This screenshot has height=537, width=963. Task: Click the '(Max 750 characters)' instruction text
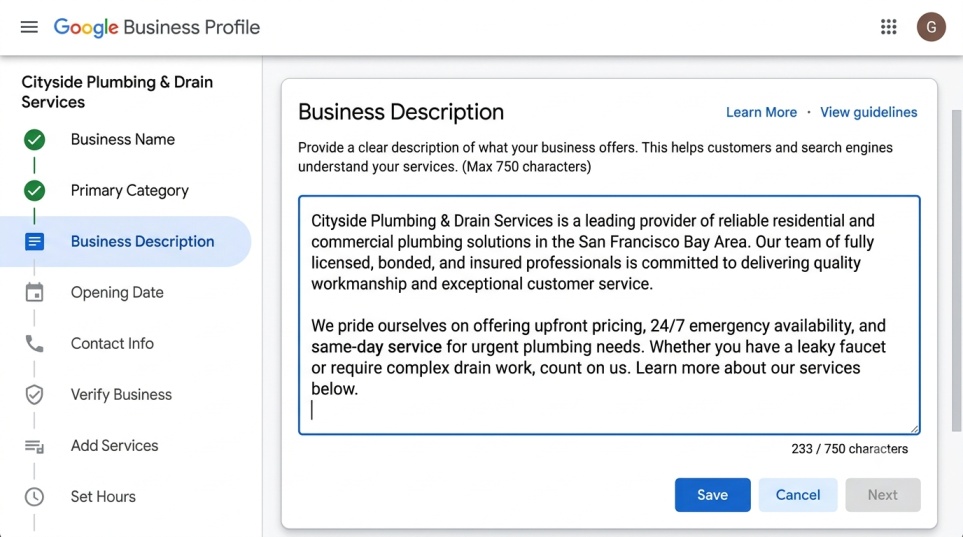pyautogui.click(x=526, y=167)
